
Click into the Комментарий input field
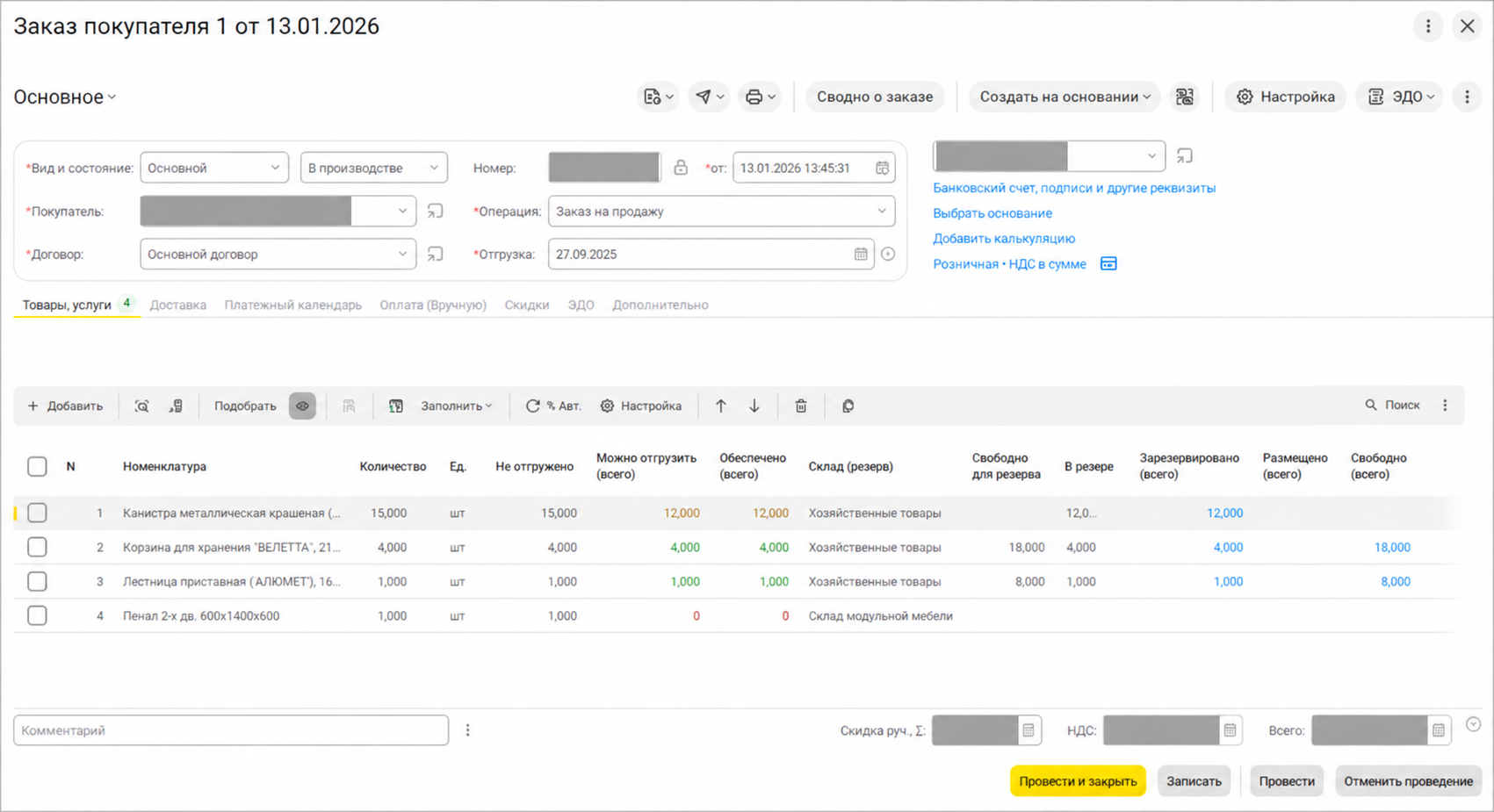231,730
